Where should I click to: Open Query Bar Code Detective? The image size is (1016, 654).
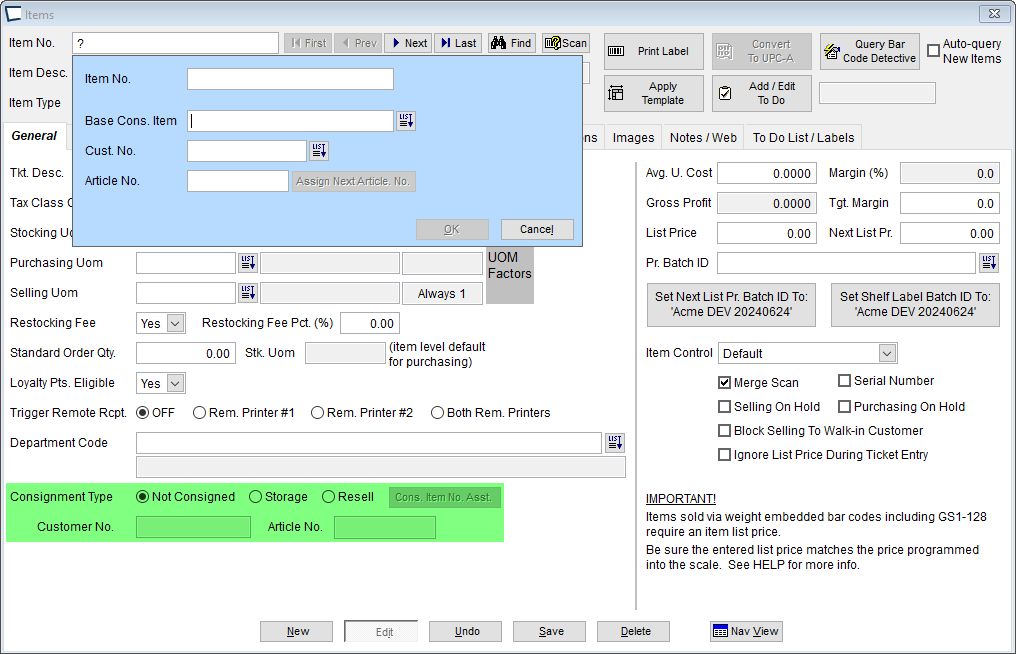(869, 52)
